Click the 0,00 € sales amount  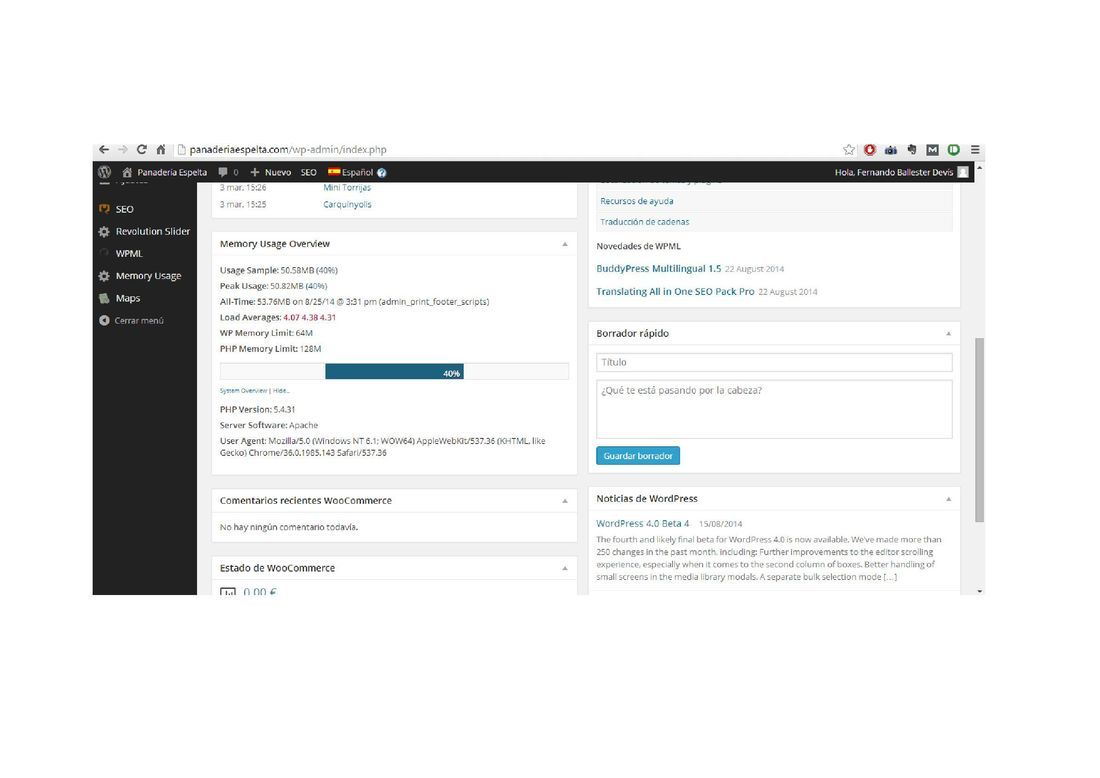(x=260, y=592)
